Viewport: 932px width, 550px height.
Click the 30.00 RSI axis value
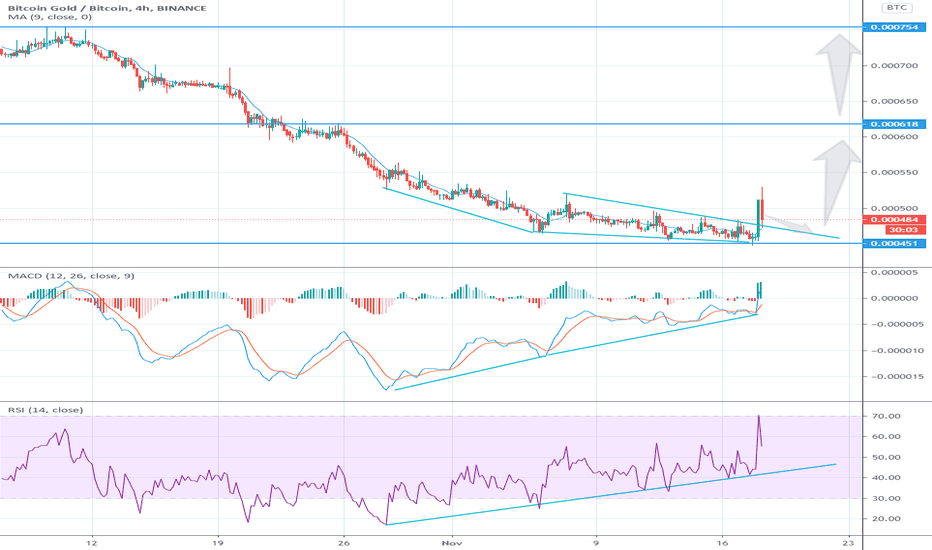pyautogui.click(x=886, y=498)
